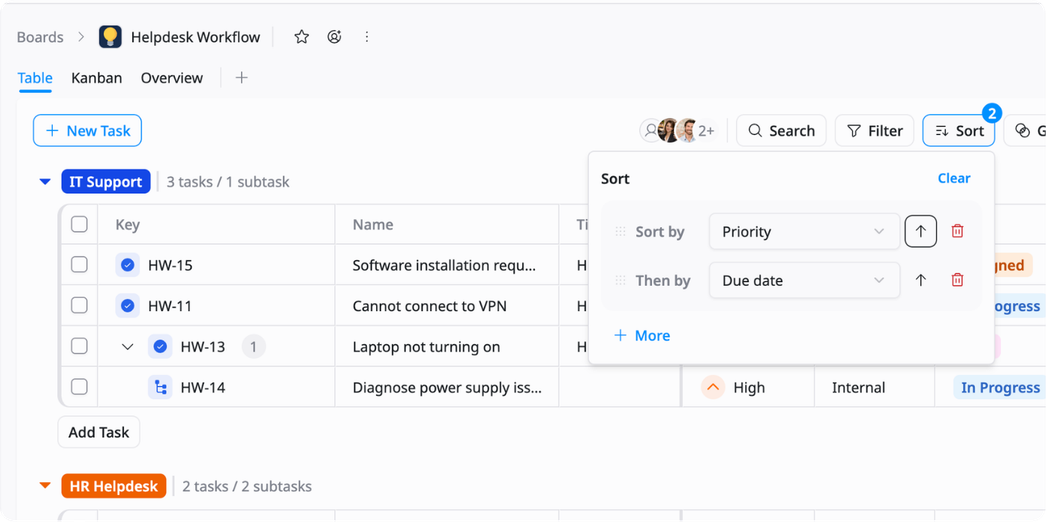
Task: Tick the checkbox for HW-13
Action: pyautogui.click(x=79, y=347)
